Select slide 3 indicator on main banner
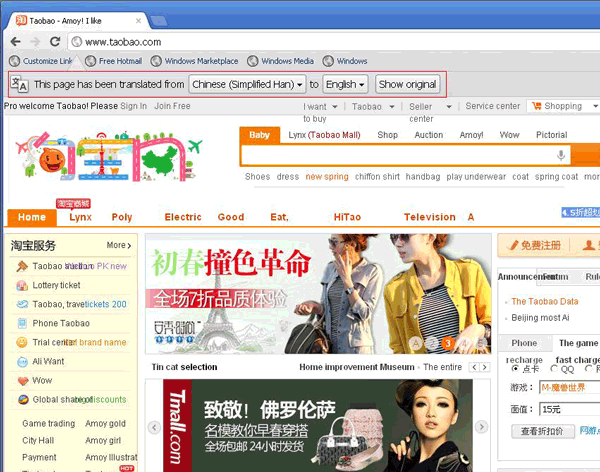The height and width of the screenshot is (472, 600). pyautogui.click(x=447, y=343)
